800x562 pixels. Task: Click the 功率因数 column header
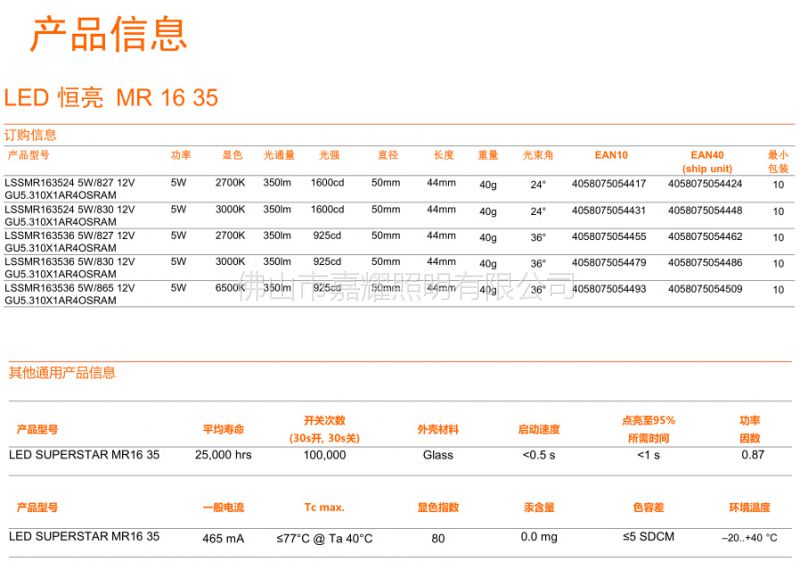click(749, 429)
